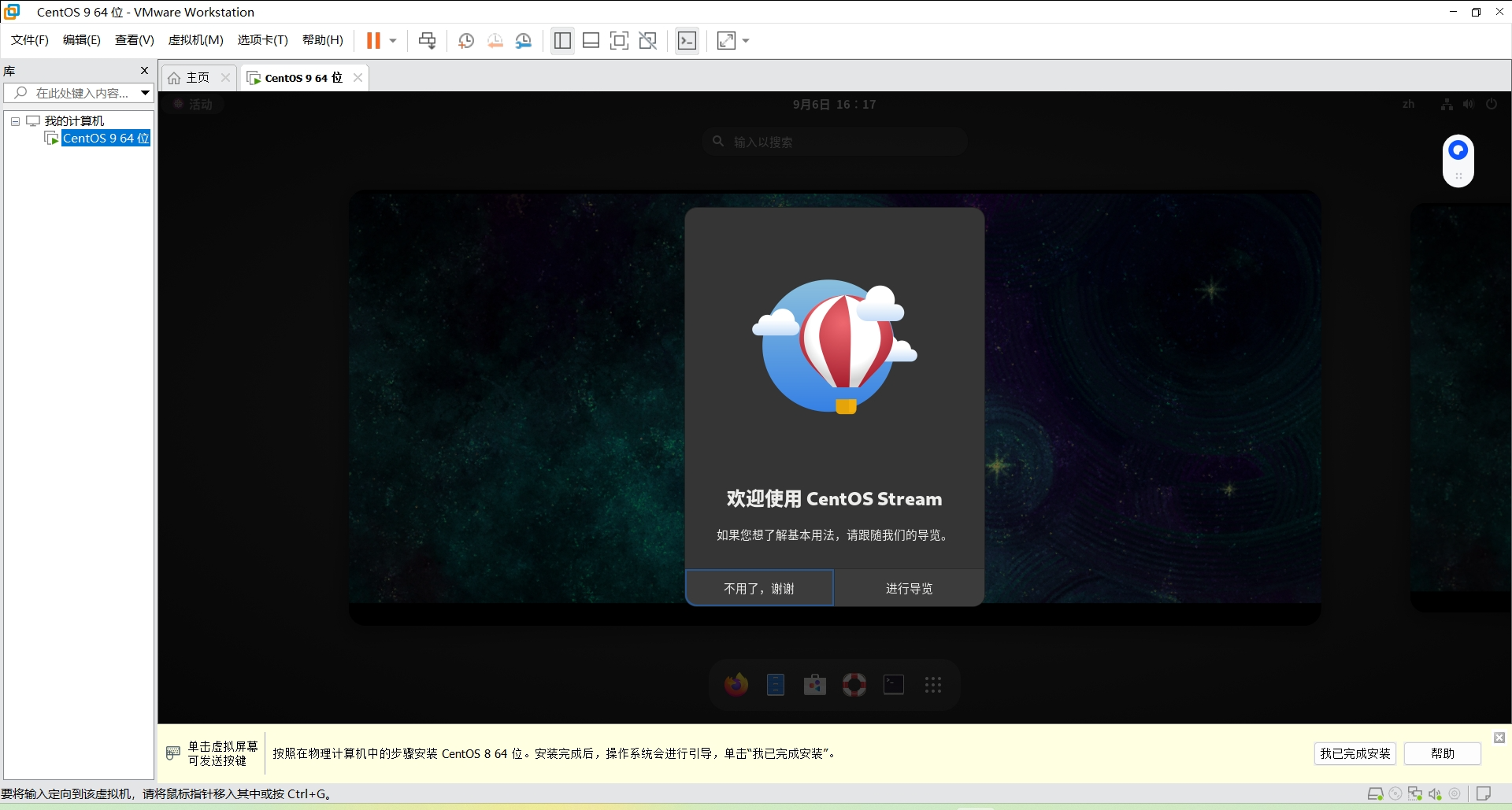This screenshot has height=810, width=1512.
Task: Launch Firefox from the dock
Action: click(736, 685)
